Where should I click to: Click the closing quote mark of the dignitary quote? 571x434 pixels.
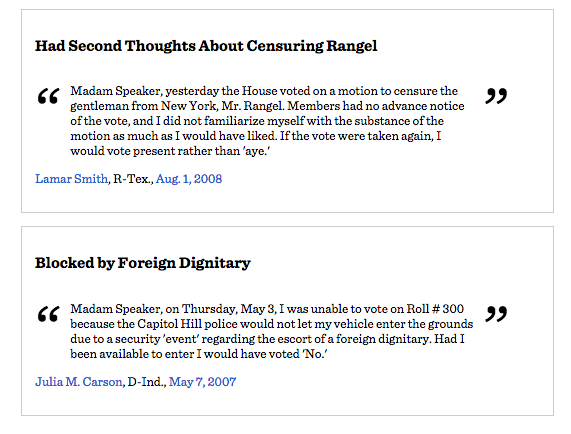coord(496,314)
